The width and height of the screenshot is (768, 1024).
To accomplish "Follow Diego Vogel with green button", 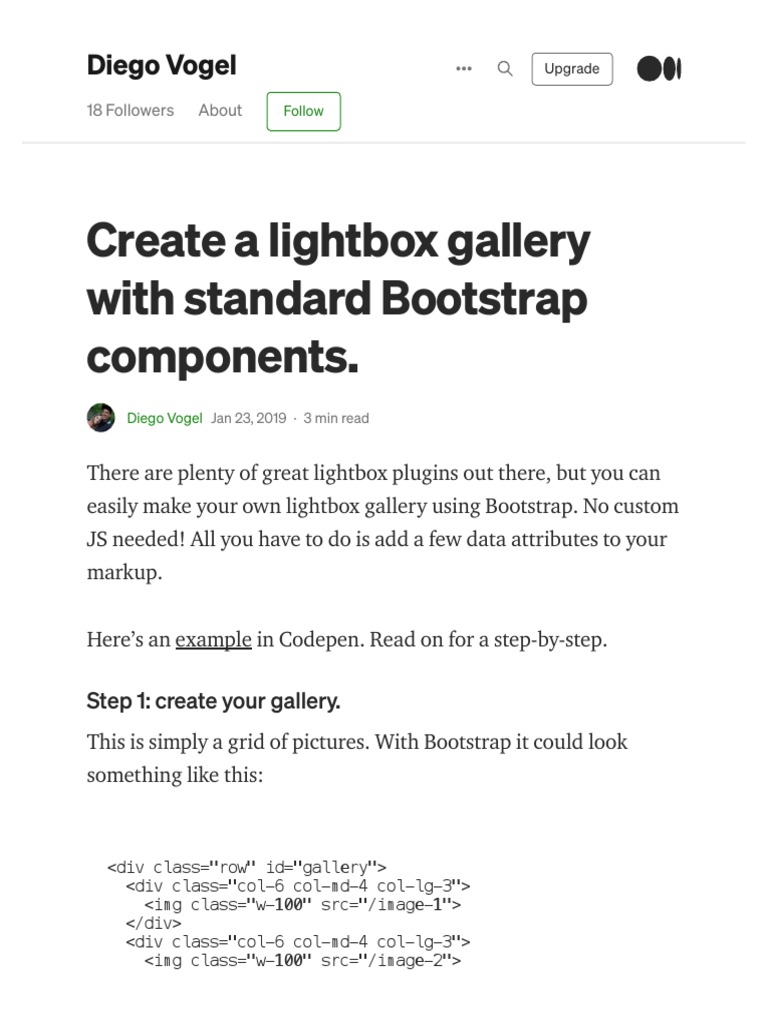I will 304,112.
